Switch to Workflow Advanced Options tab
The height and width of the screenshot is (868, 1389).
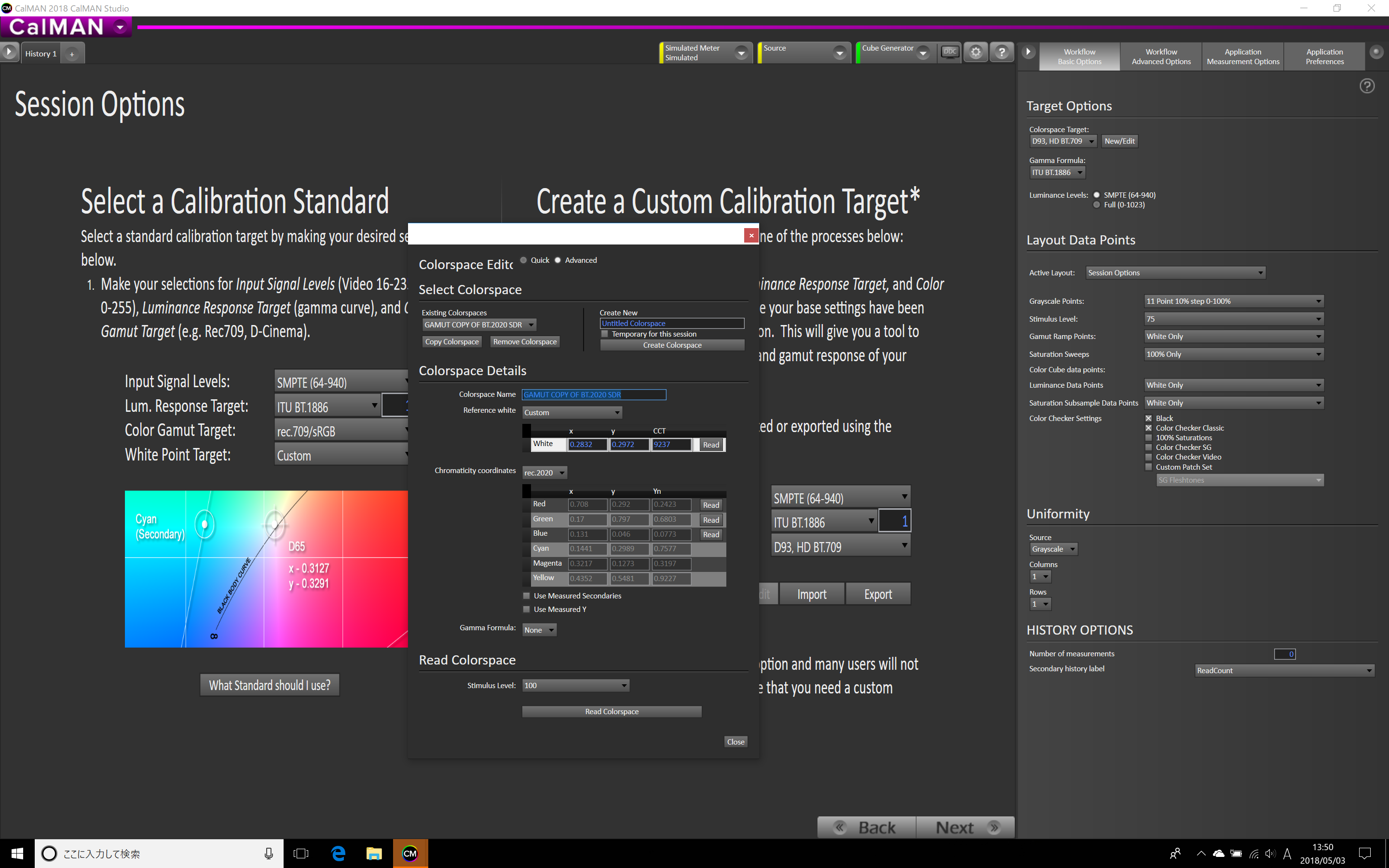tap(1160, 56)
